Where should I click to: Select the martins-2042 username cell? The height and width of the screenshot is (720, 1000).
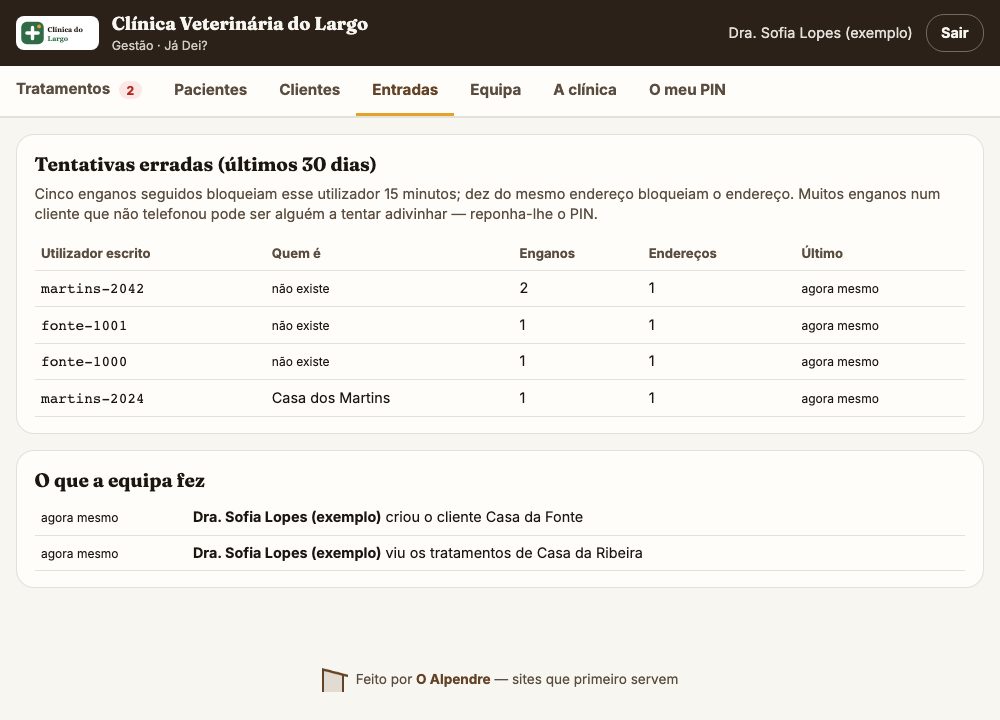coord(92,289)
